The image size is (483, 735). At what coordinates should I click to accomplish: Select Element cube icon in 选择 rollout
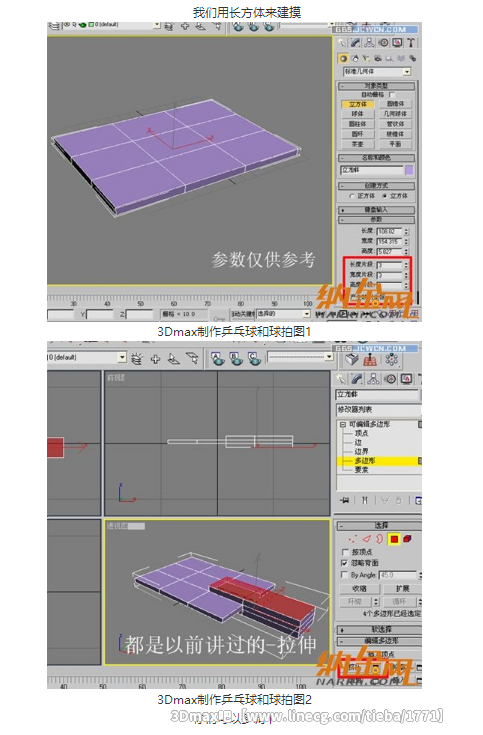pos(407,539)
